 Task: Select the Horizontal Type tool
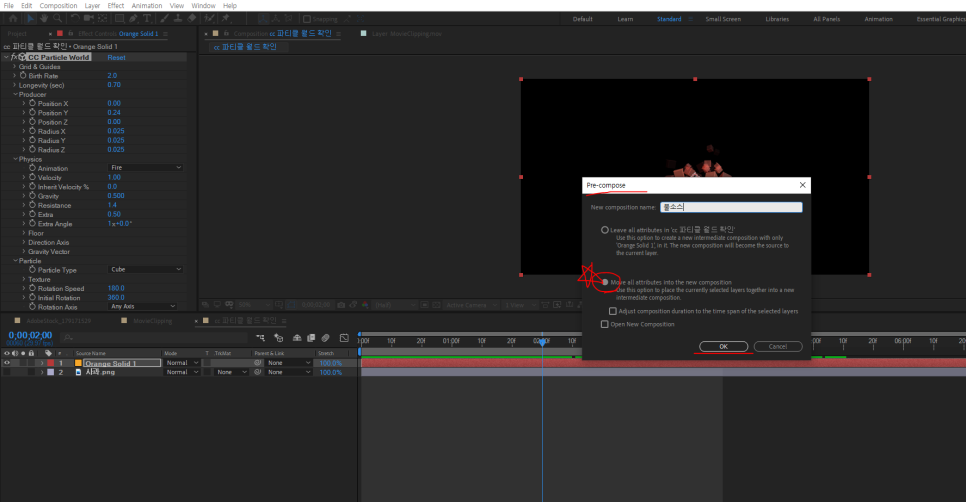147,19
